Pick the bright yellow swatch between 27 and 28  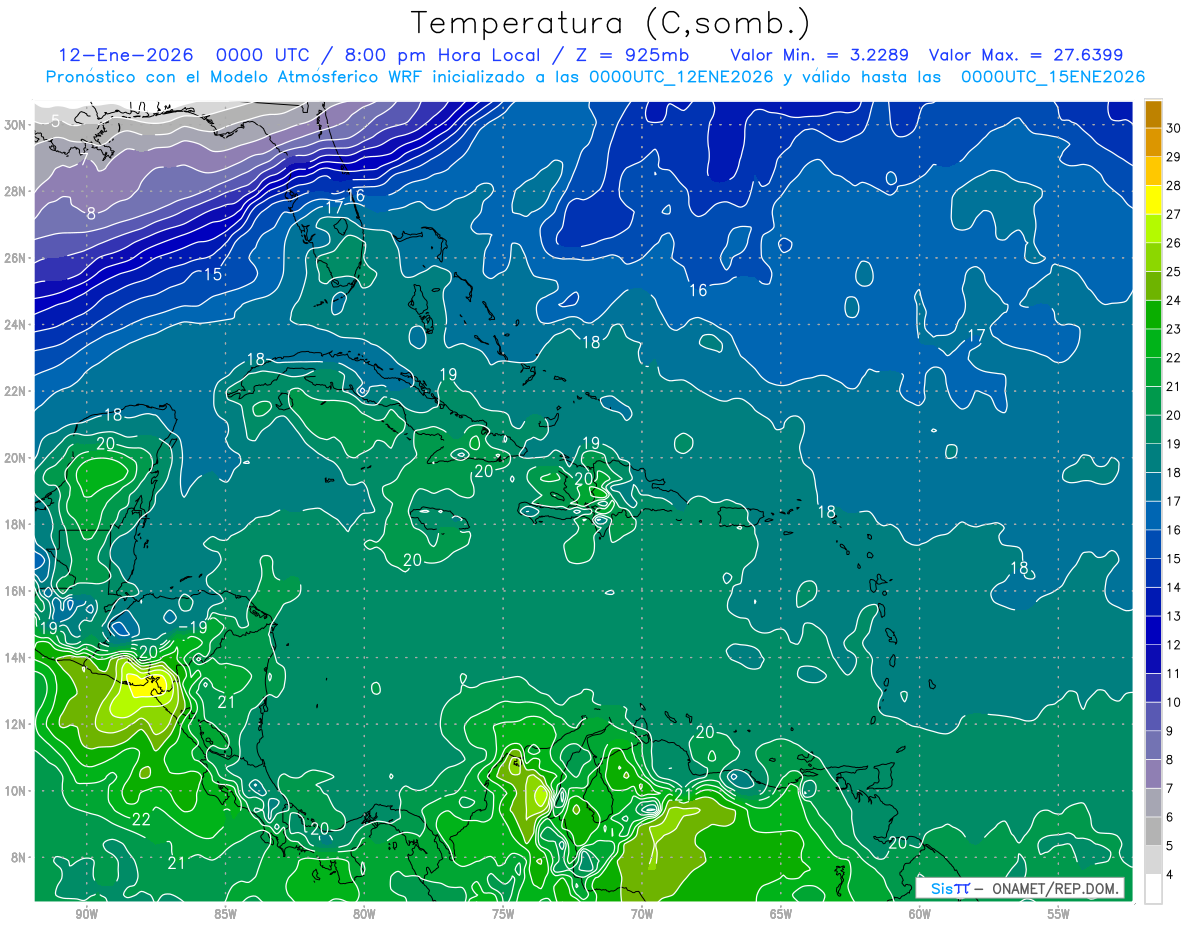click(1153, 199)
